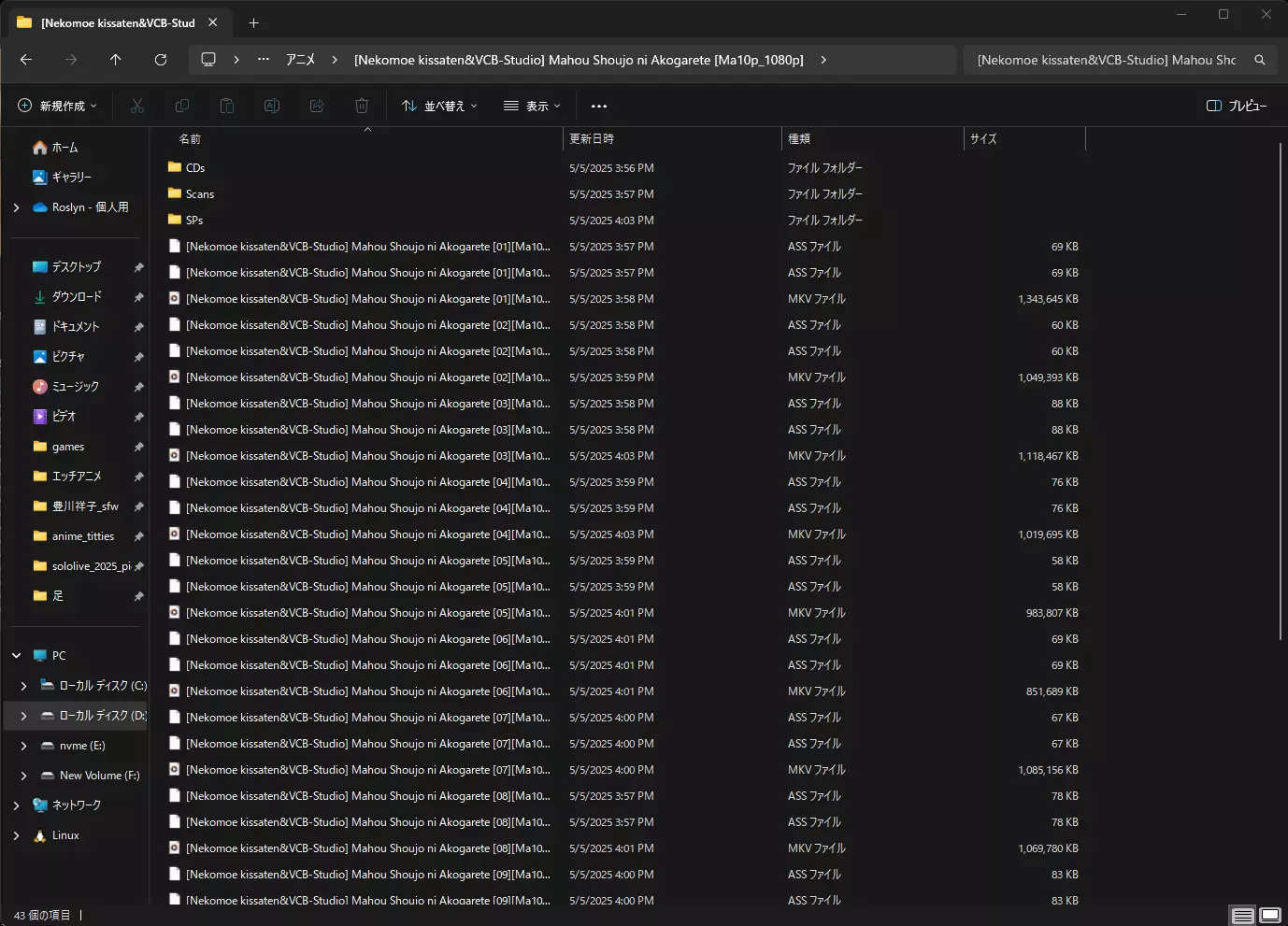The width and height of the screenshot is (1288, 926).
Task: Expand ローカル ディスク (D:) drive node
Action: (24, 716)
